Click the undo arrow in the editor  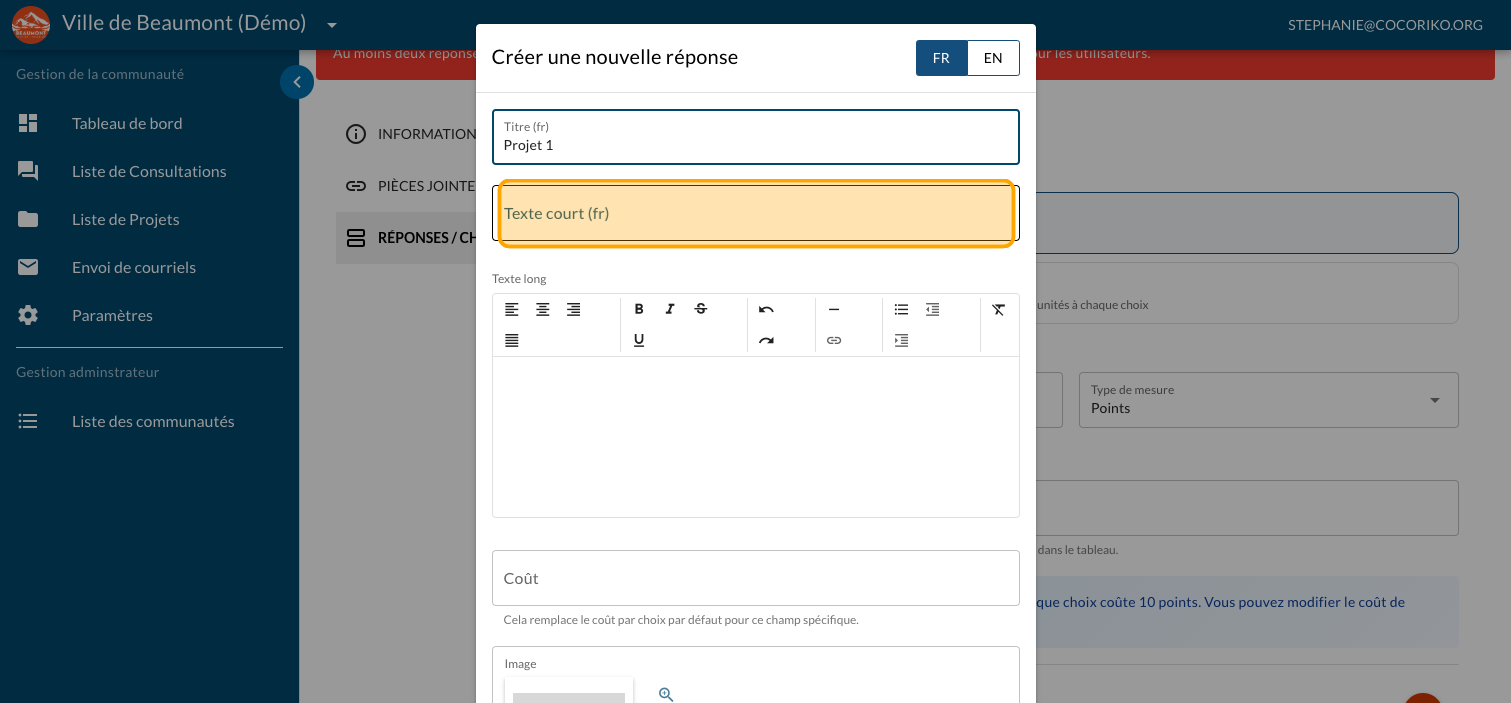click(766, 309)
